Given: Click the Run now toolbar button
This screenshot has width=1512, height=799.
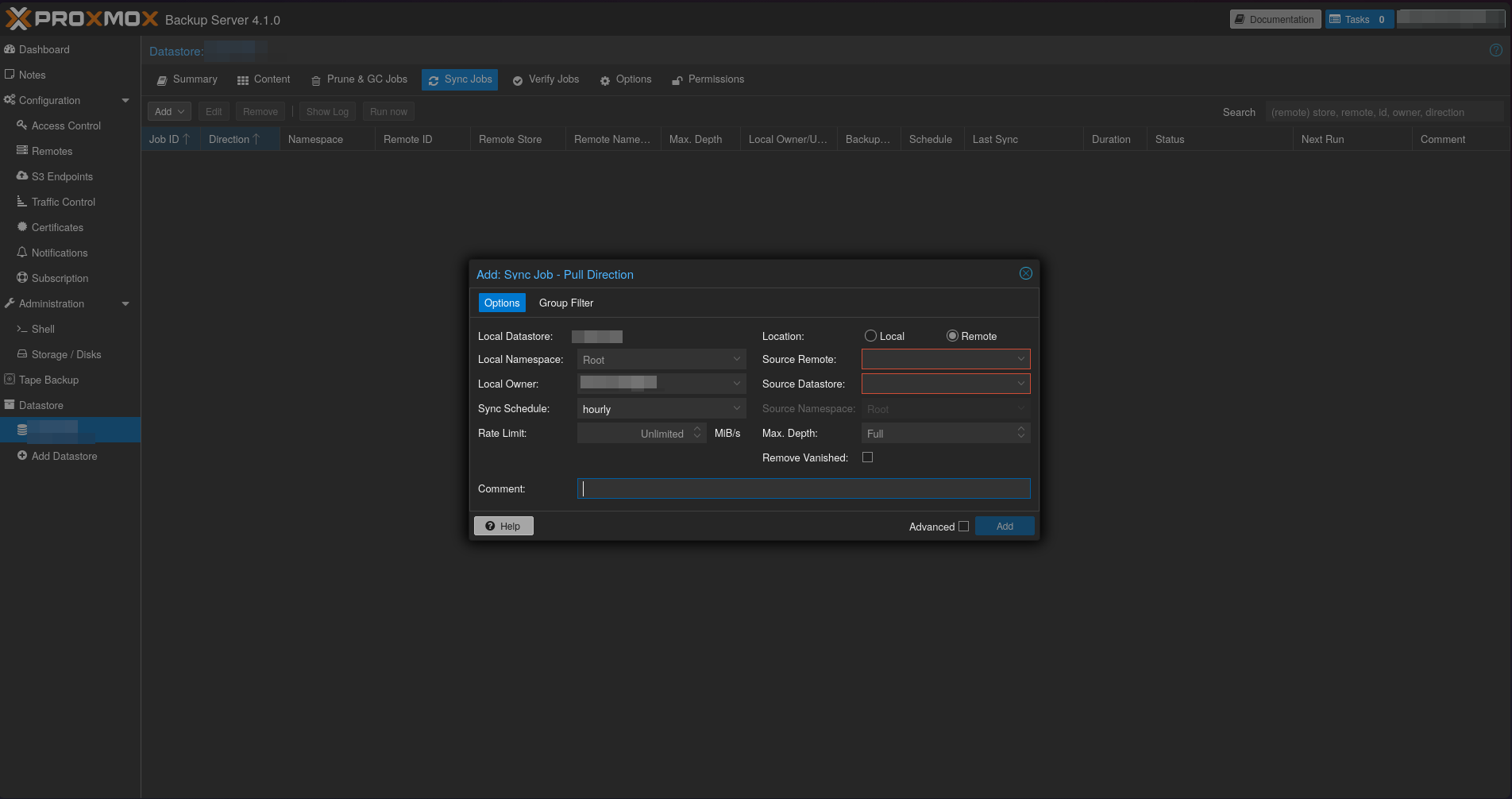Looking at the screenshot, I should 388,112.
